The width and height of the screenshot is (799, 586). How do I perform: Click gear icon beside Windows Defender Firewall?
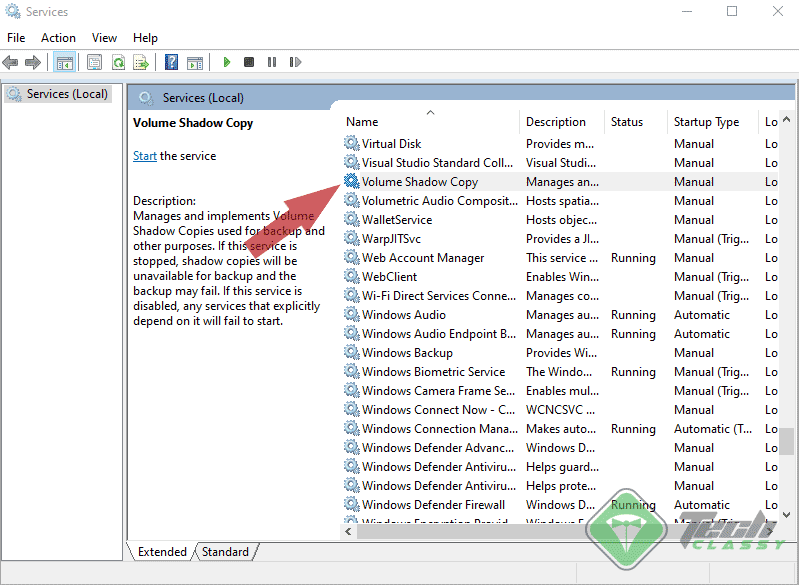(x=352, y=504)
